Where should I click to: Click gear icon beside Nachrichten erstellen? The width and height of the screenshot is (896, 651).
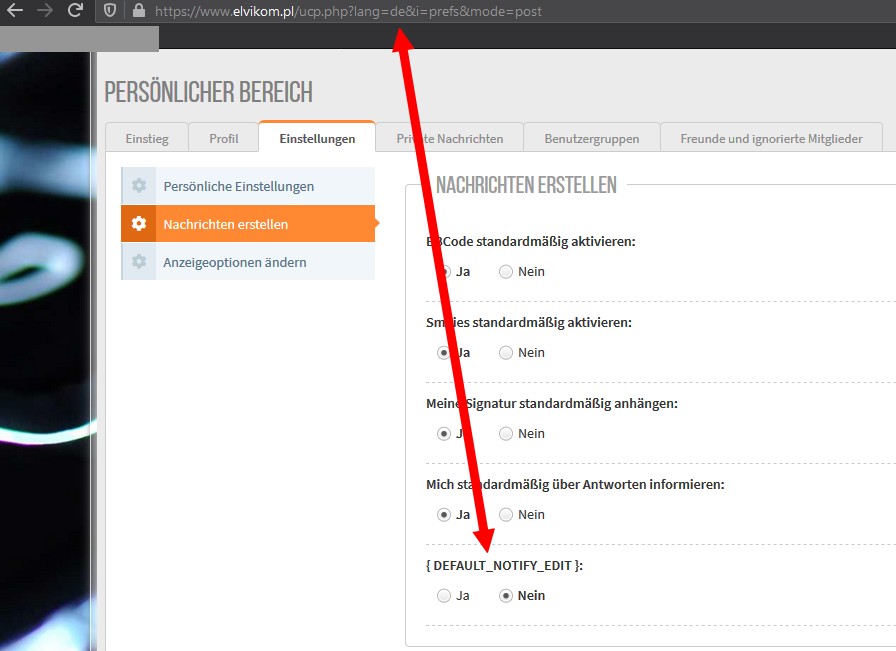coord(139,223)
